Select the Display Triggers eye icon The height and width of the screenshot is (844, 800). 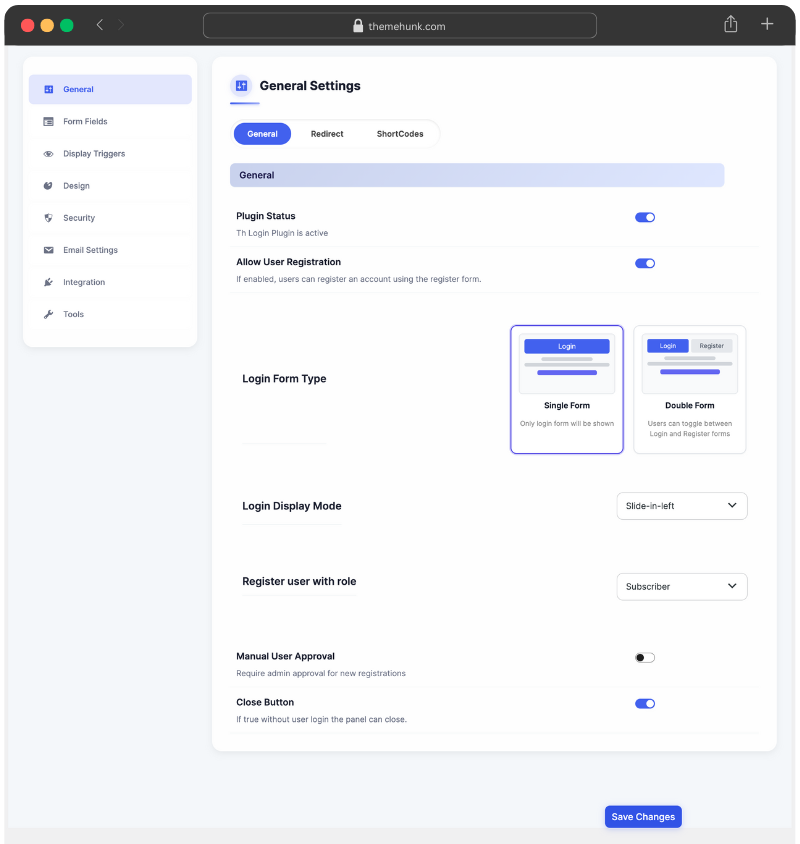click(x=48, y=153)
